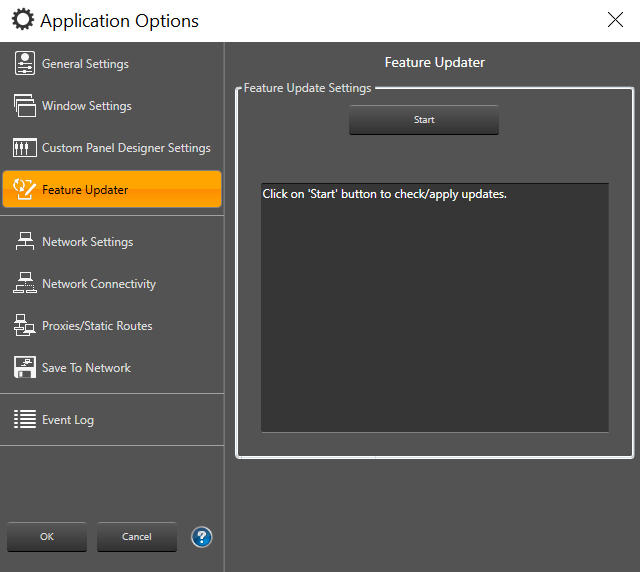Click the 'Feature Updater' page heading

[x=435, y=62]
